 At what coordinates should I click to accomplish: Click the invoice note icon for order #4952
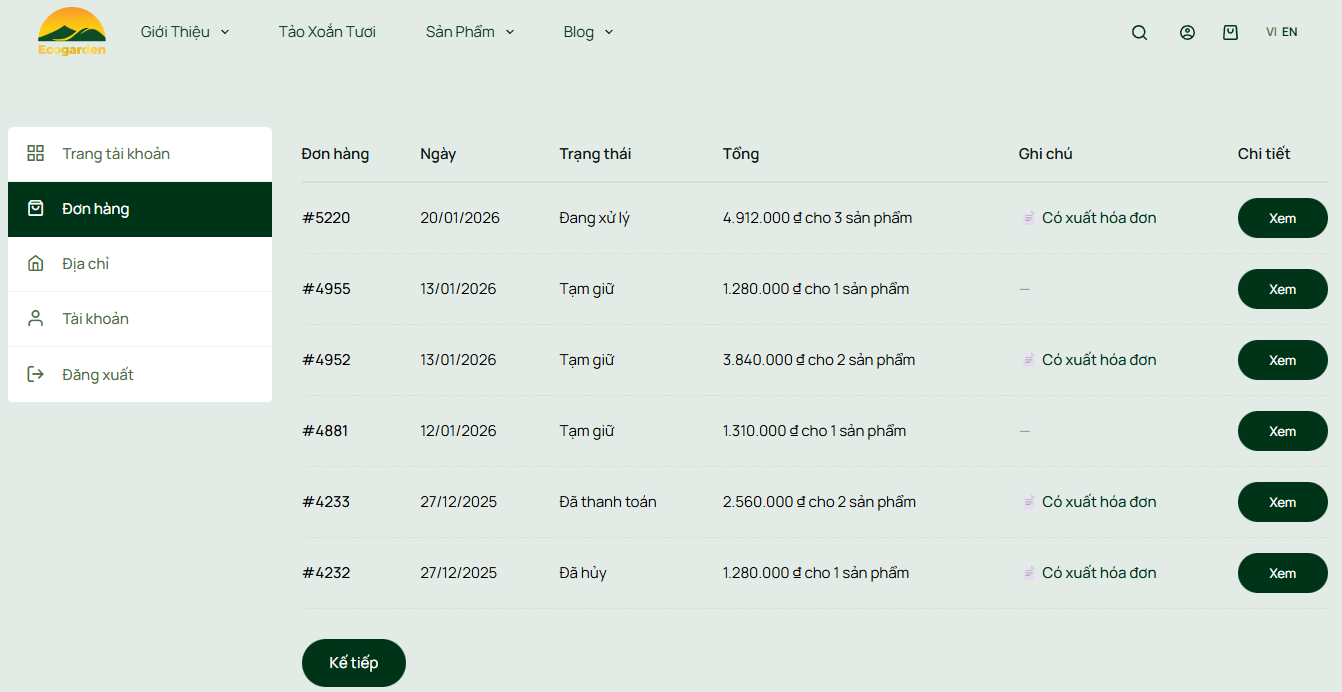1028,360
